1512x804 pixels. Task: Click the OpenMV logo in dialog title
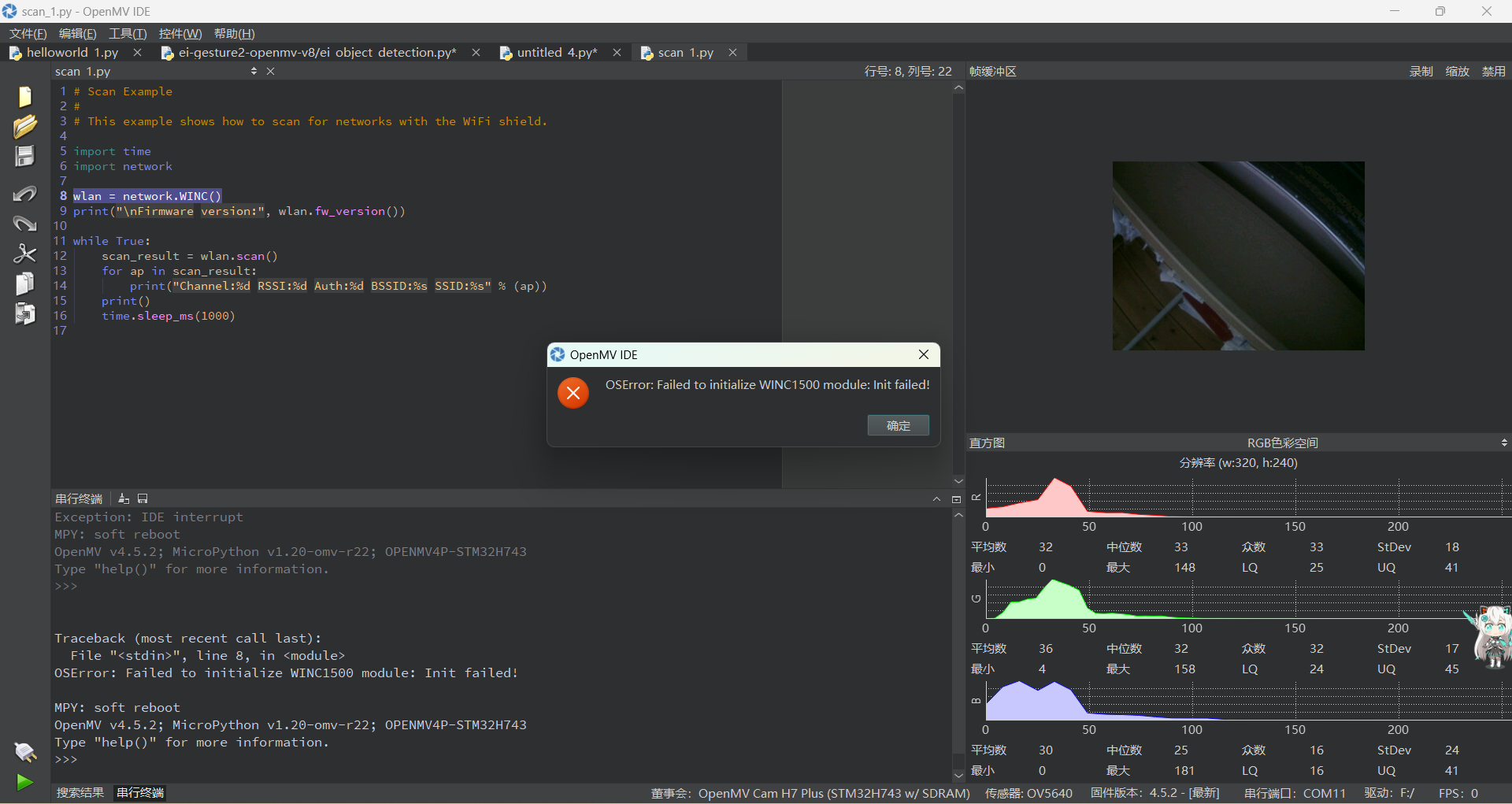558,354
